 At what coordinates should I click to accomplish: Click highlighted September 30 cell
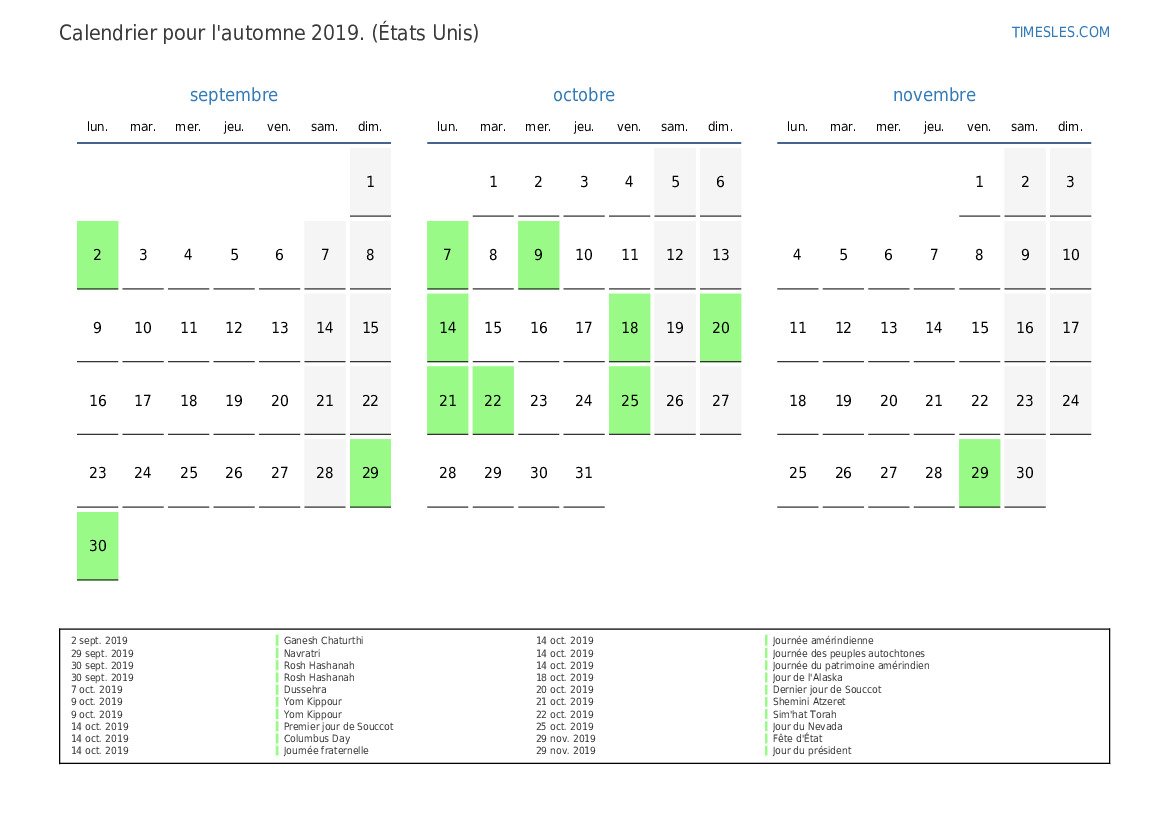tap(98, 546)
